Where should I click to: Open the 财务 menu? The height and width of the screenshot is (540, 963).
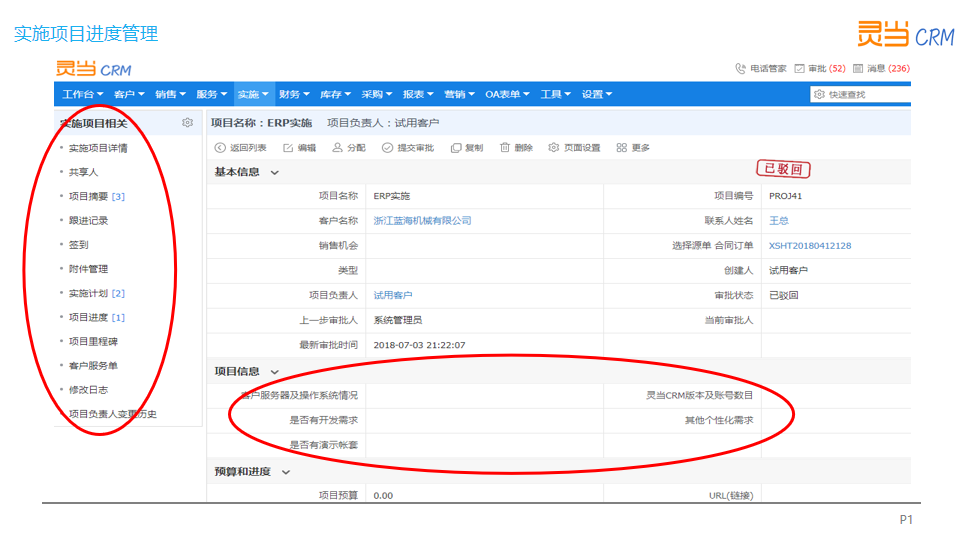pos(294,94)
